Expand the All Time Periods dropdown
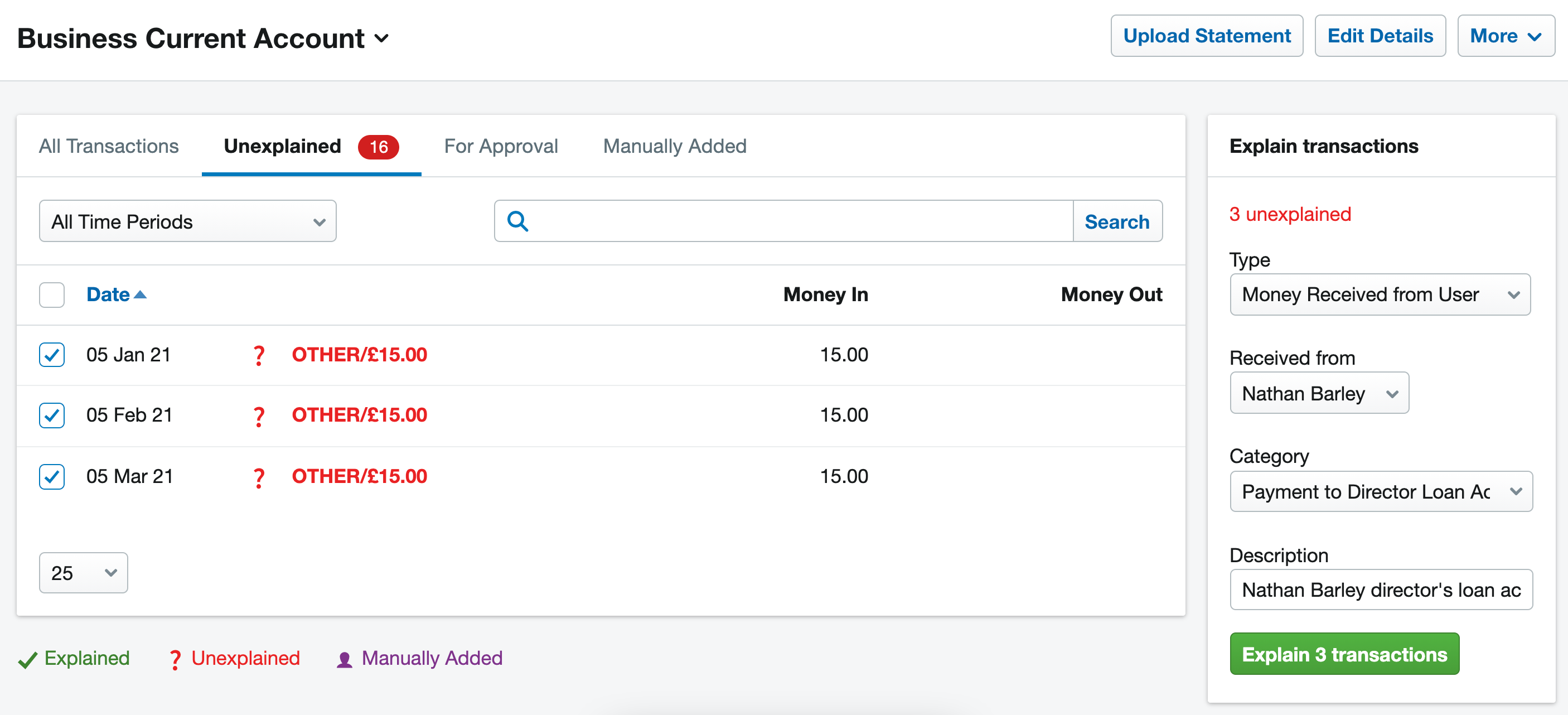This screenshot has width=1568, height=715. pyautogui.click(x=187, y=221)
